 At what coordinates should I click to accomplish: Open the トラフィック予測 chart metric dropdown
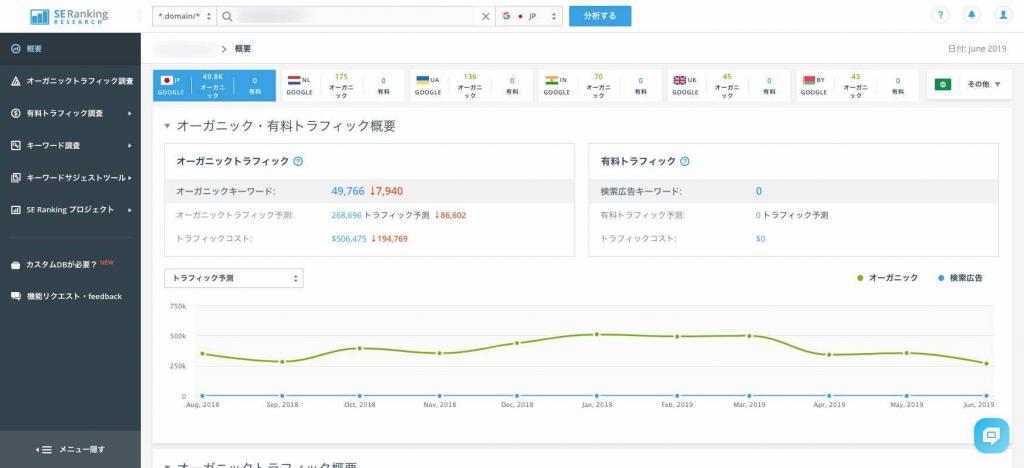pos(233,278)
